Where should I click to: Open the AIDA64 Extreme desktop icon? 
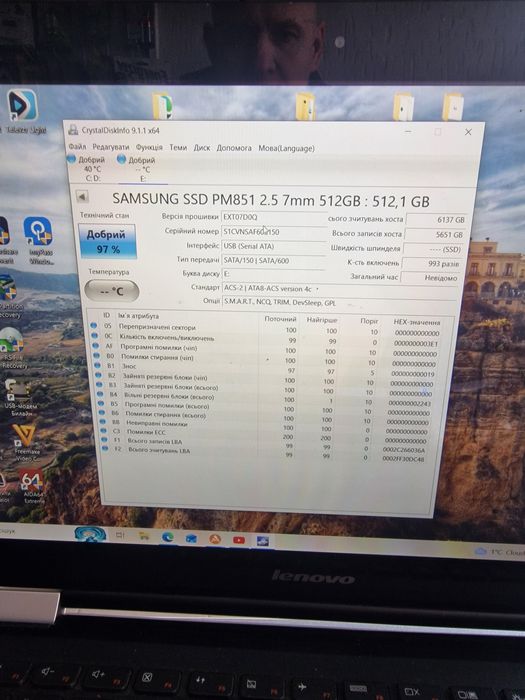[31, 485]
